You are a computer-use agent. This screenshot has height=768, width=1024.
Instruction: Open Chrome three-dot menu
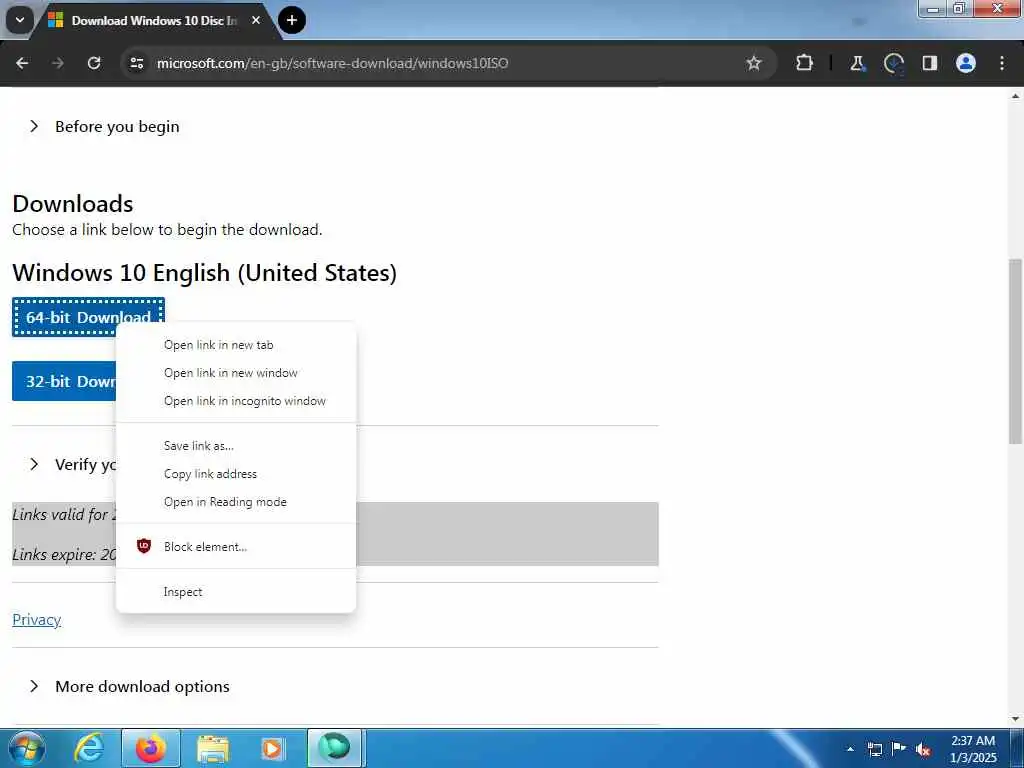1002,63
